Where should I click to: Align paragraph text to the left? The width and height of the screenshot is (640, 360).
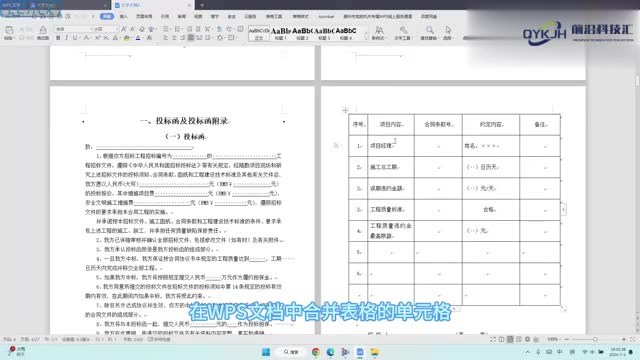[x=166, y=38]
